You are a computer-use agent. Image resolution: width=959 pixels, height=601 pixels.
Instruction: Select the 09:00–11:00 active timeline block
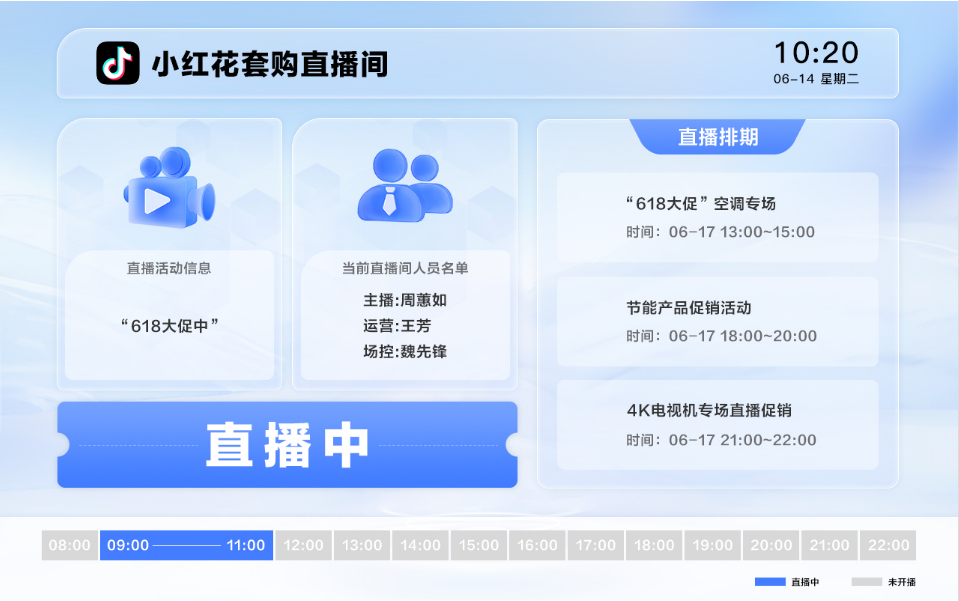(186, 545)
